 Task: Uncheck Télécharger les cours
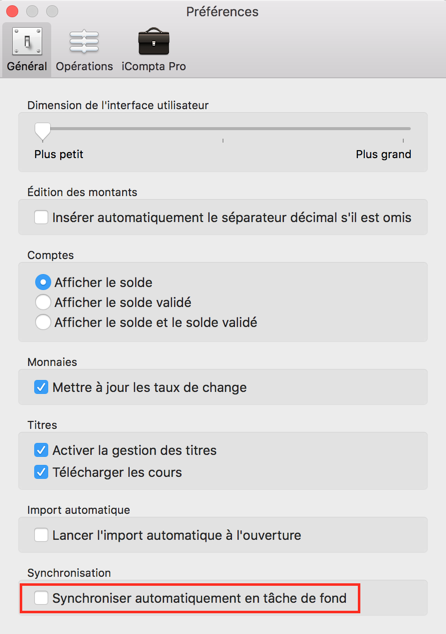[41, 472]
